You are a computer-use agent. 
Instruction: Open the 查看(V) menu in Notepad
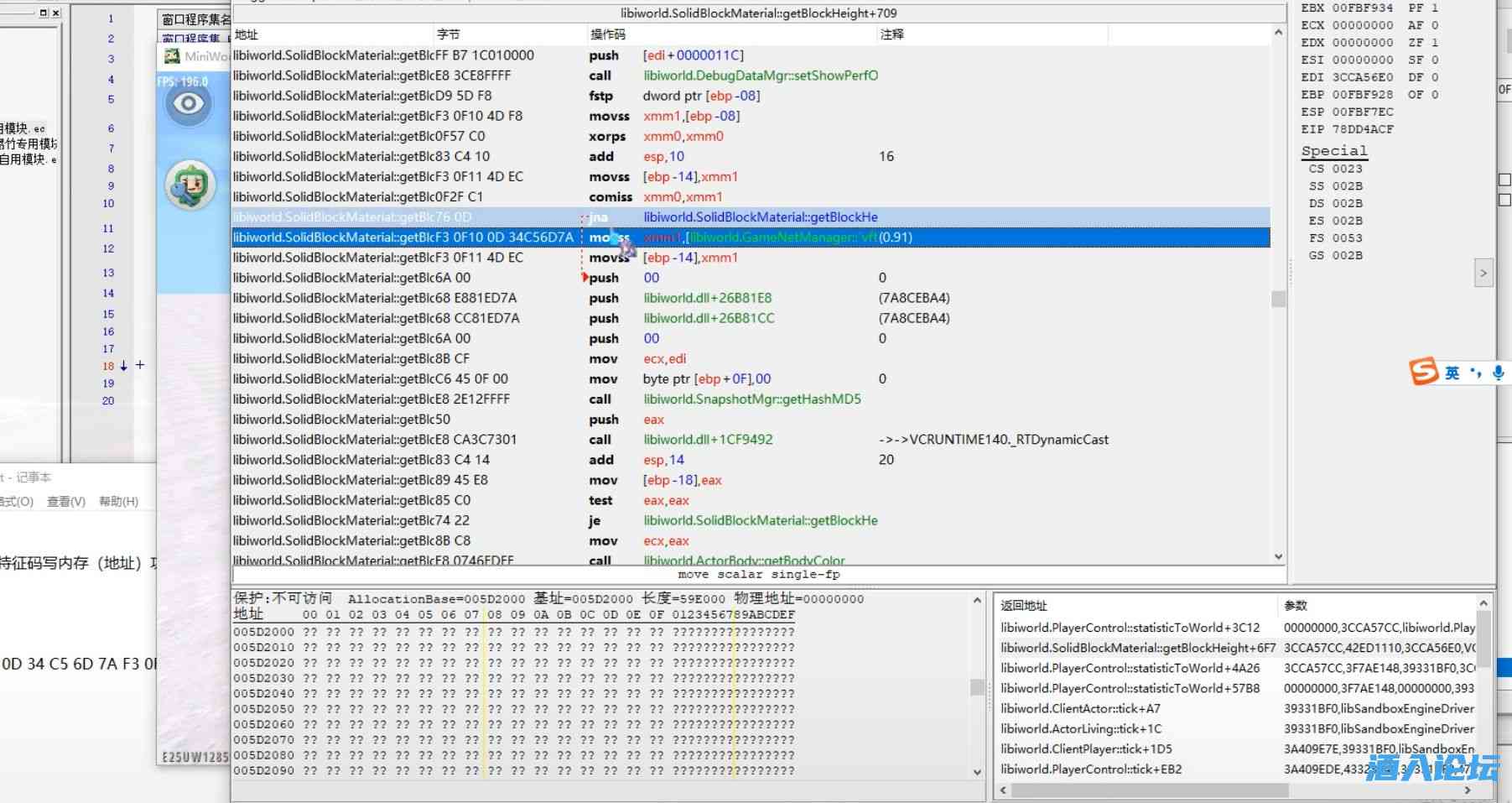click(x=66, y=502)
